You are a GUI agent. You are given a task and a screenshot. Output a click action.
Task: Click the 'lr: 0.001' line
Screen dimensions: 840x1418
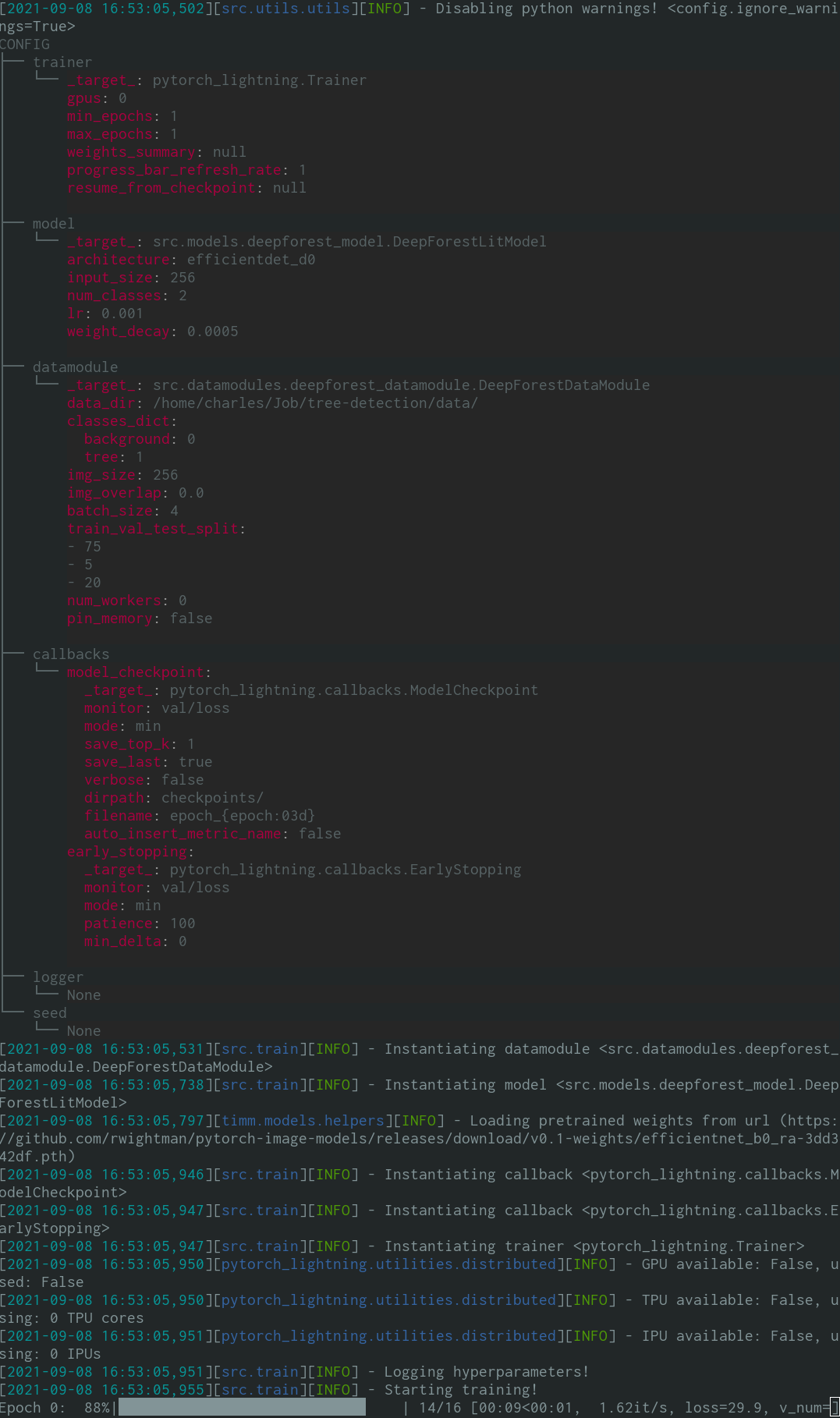pyautogui.click(x=105, y=314)
